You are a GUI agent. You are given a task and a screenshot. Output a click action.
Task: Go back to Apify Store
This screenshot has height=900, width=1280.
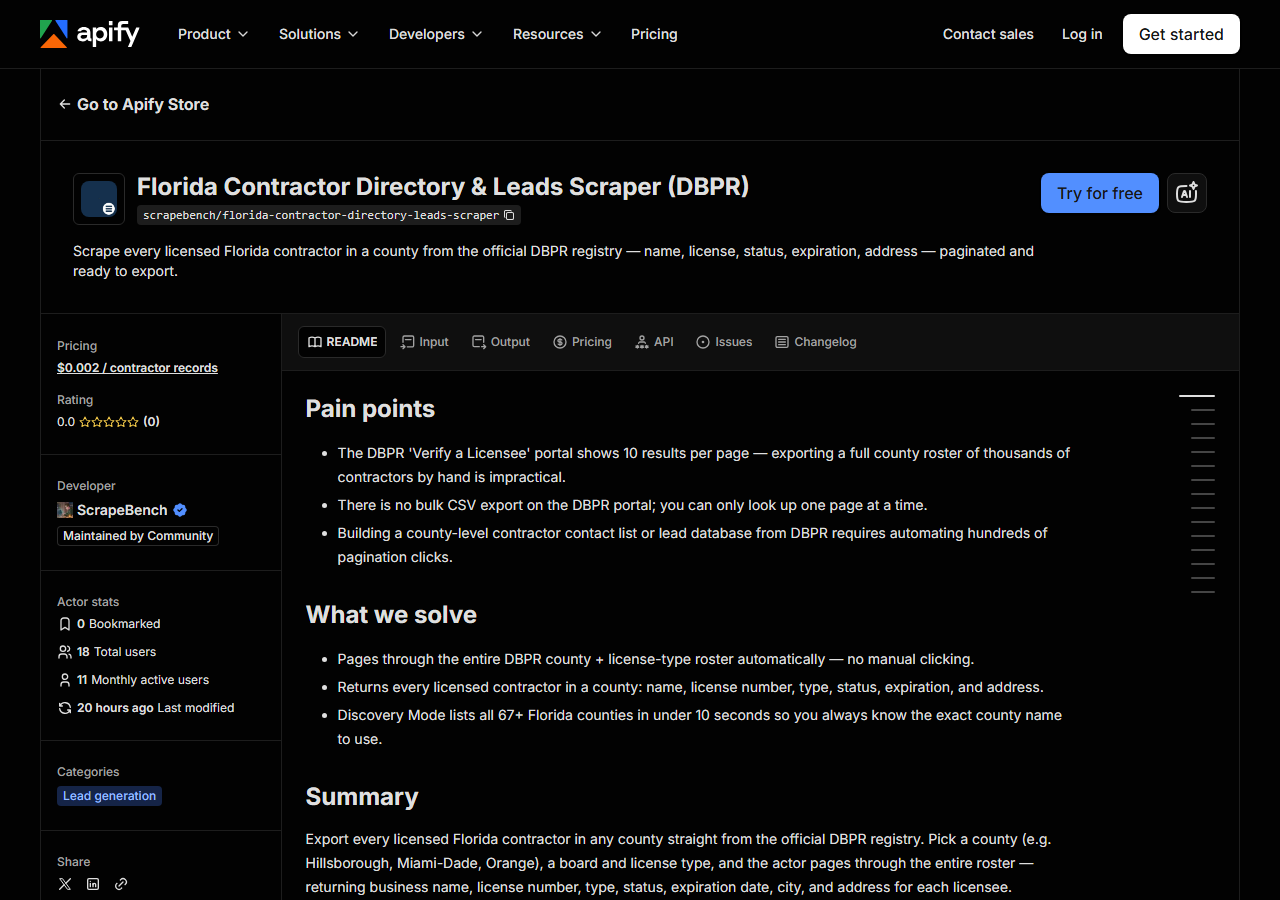coord(134,104)
